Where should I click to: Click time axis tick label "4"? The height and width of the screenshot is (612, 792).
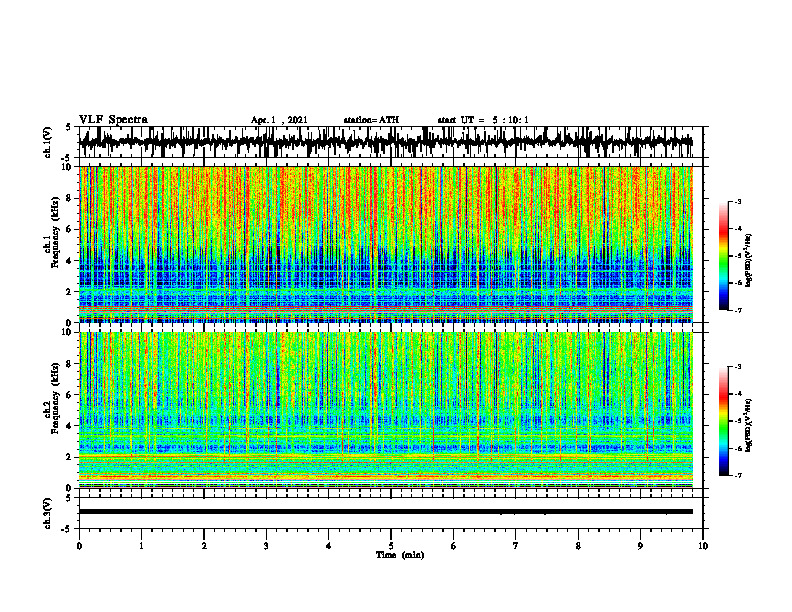329,546
